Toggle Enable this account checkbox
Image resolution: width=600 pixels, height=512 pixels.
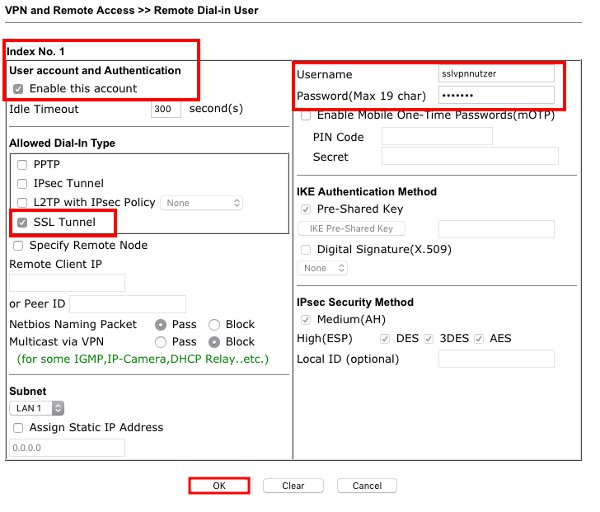tap(18, 89)
